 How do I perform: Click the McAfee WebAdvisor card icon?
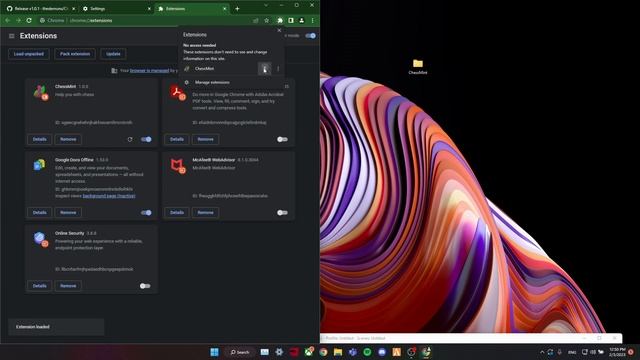tap(178, 166)
